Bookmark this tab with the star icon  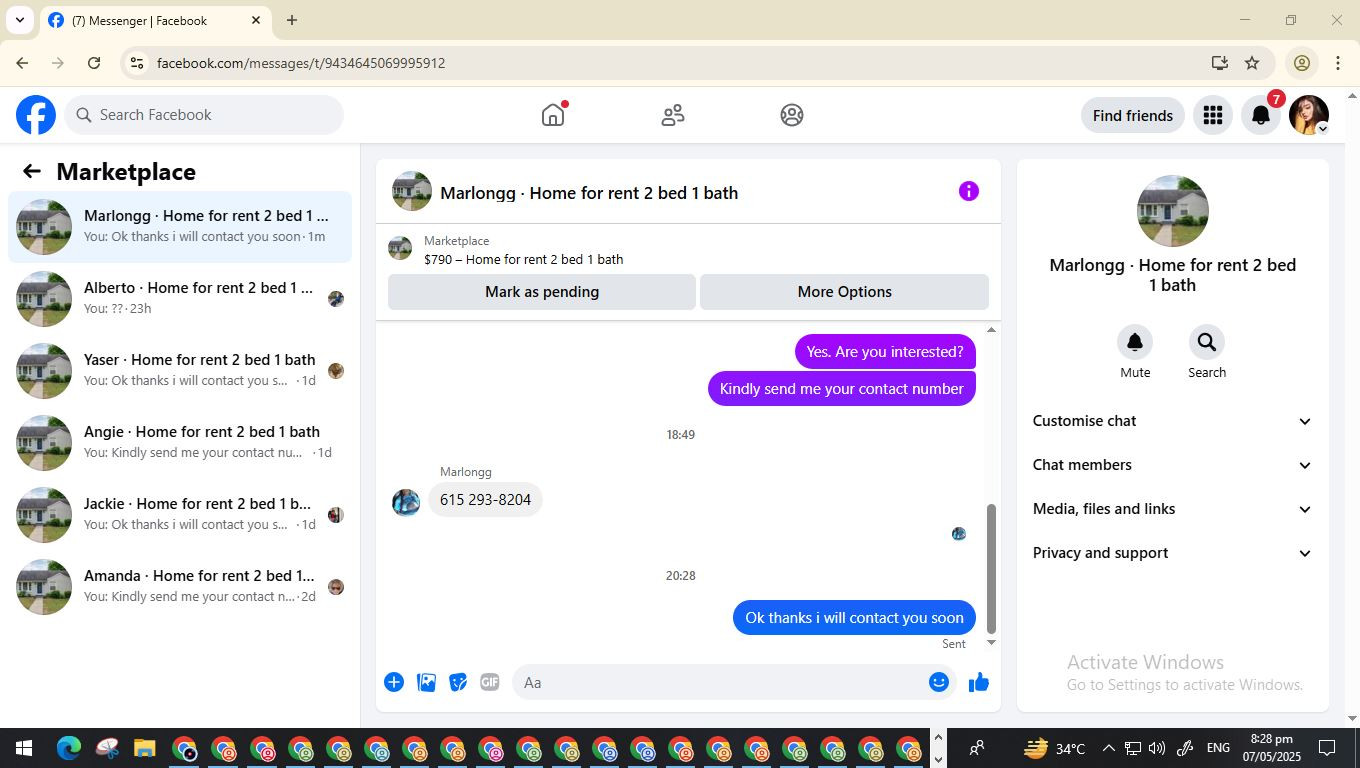point(1252,63)
